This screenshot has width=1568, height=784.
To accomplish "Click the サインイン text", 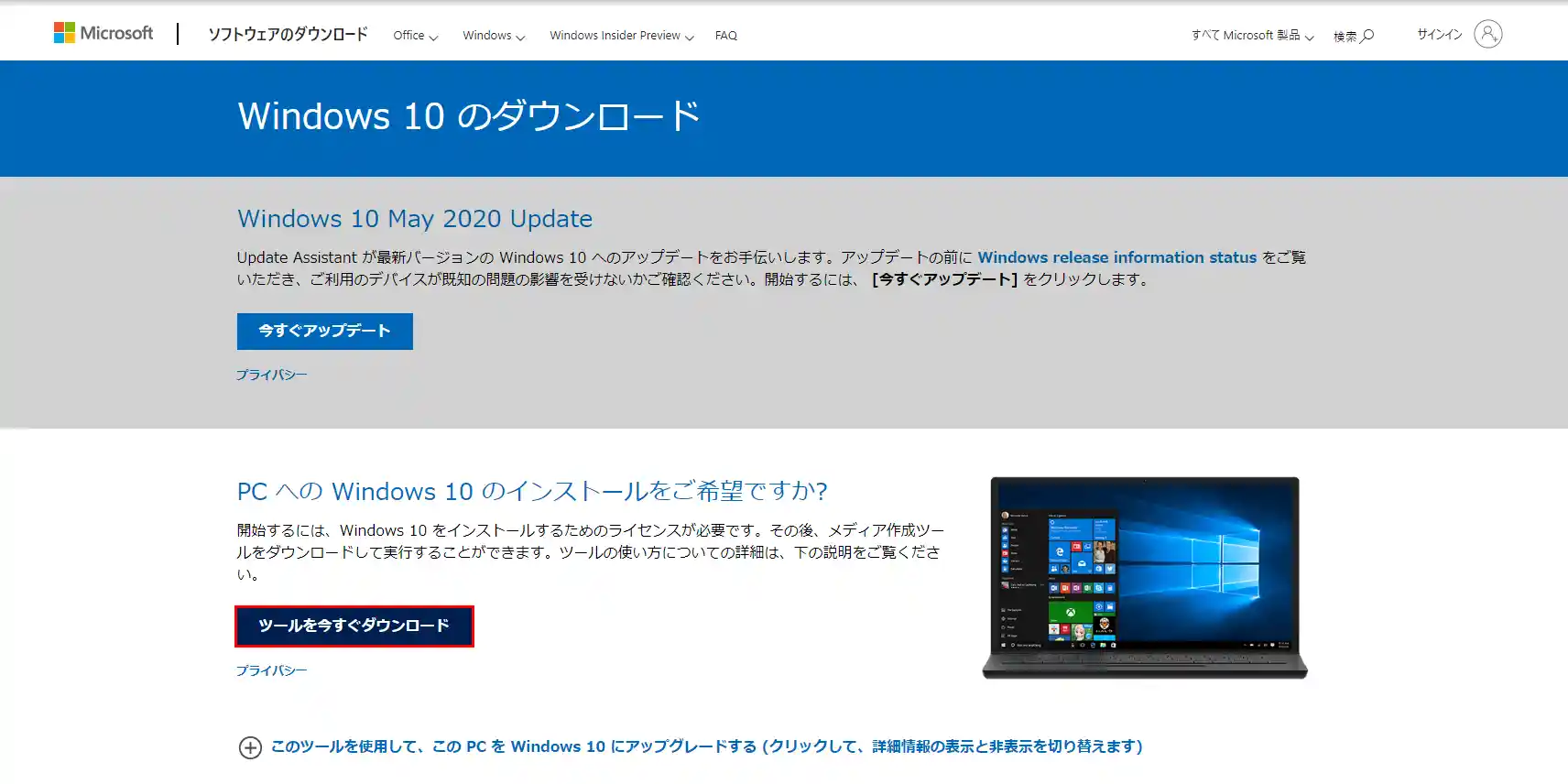I will [x=1439, y=35].
